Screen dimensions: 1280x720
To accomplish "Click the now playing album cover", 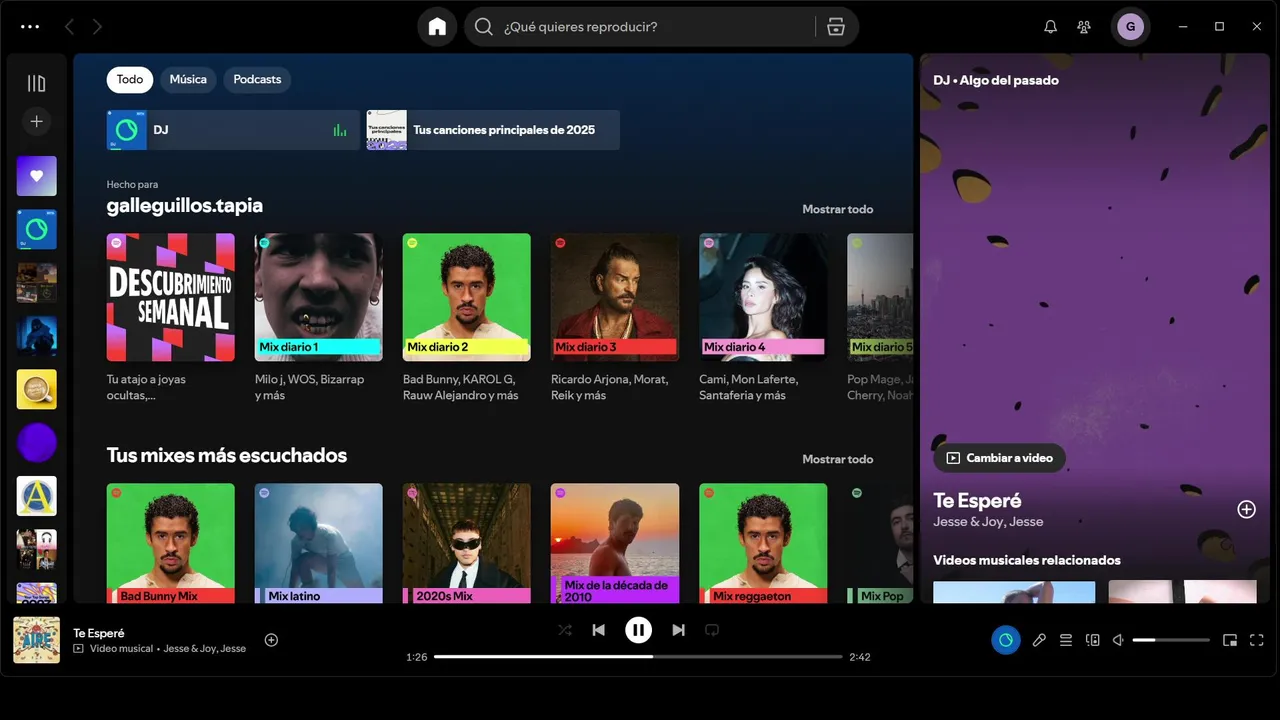I will click(37, 640).
